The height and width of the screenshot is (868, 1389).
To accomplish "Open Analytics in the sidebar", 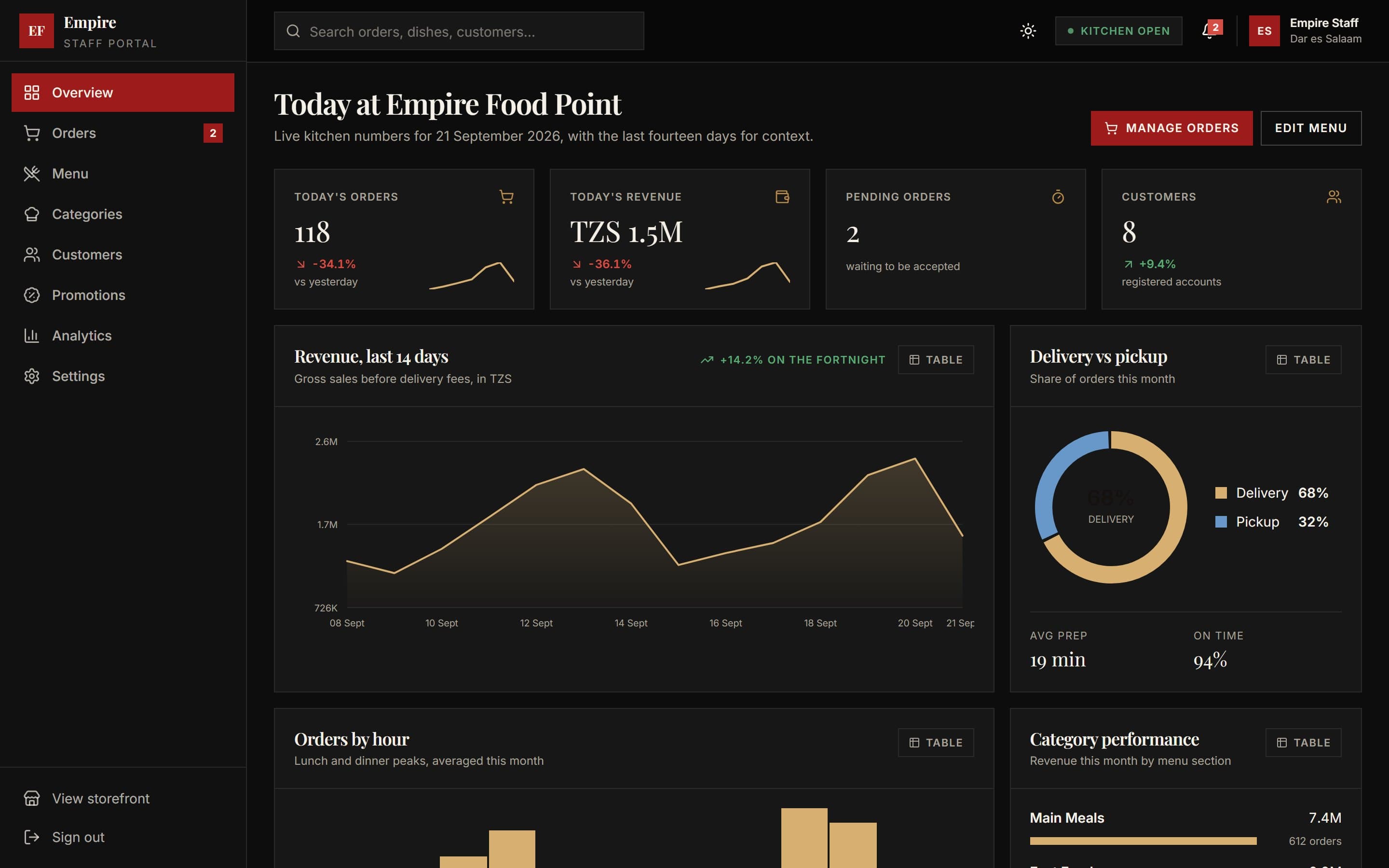I will pos(123,335).
